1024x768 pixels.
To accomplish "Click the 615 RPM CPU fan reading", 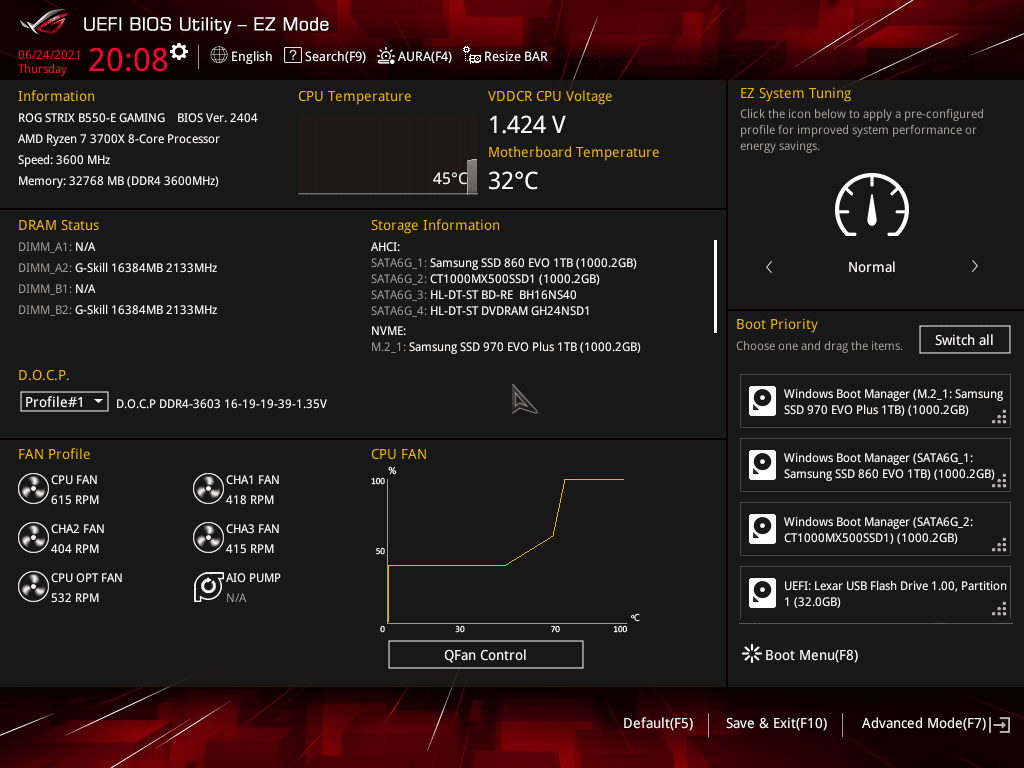I will point(75,500).
